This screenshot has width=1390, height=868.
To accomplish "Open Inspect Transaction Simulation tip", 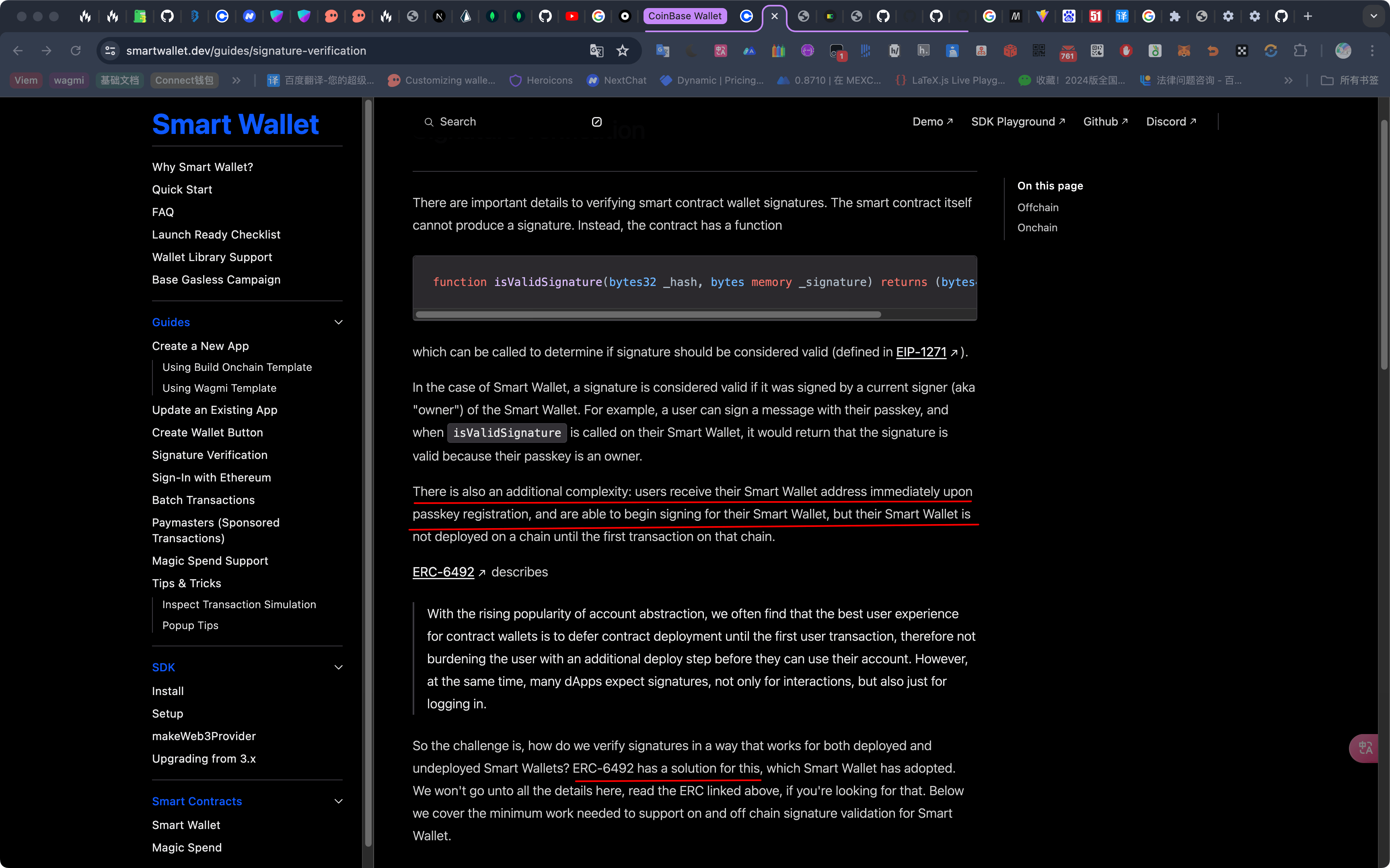I will pyautogui.click(x=239, y=605).
